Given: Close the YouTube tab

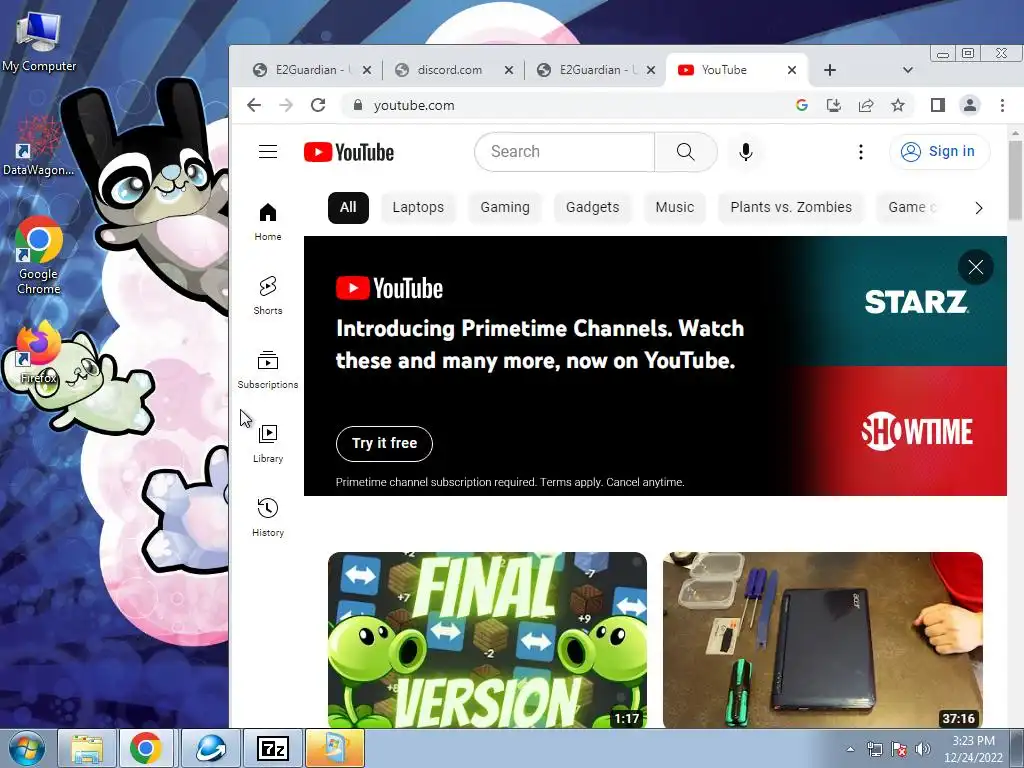Looking at the screenshot, I should [x=792, y=70].
